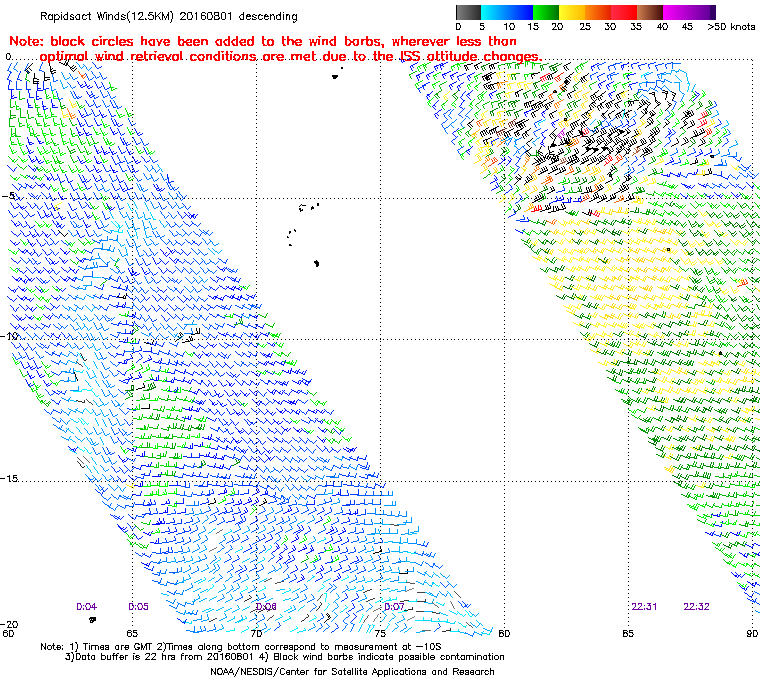
Task: Click the '-15' latitude axis label
Action: [9, 479]
